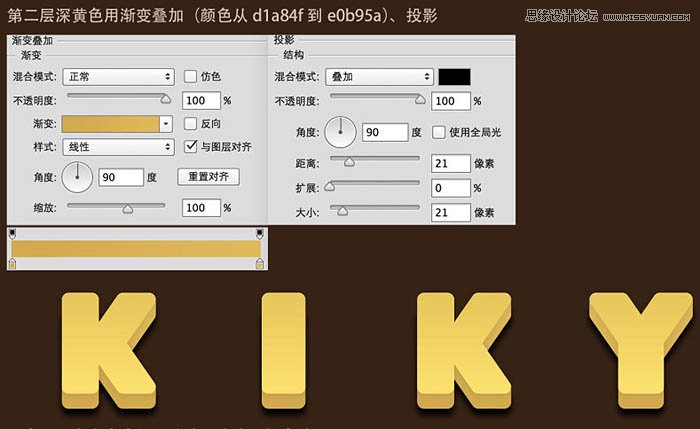Enable the 使用全局光 checkbox
The image size is (700, 429).
click(438, 132)
